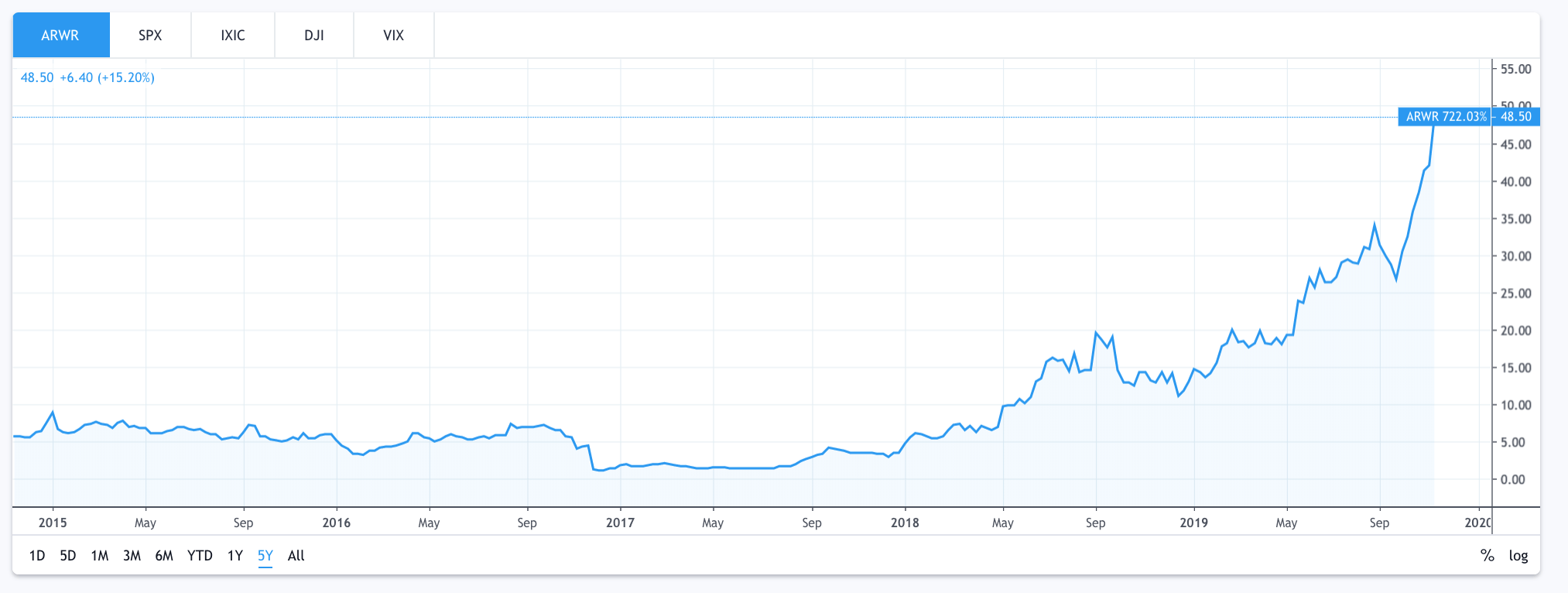Click the 2015 time axis label
The image size is (1568, 593).
tap(53, 523)
